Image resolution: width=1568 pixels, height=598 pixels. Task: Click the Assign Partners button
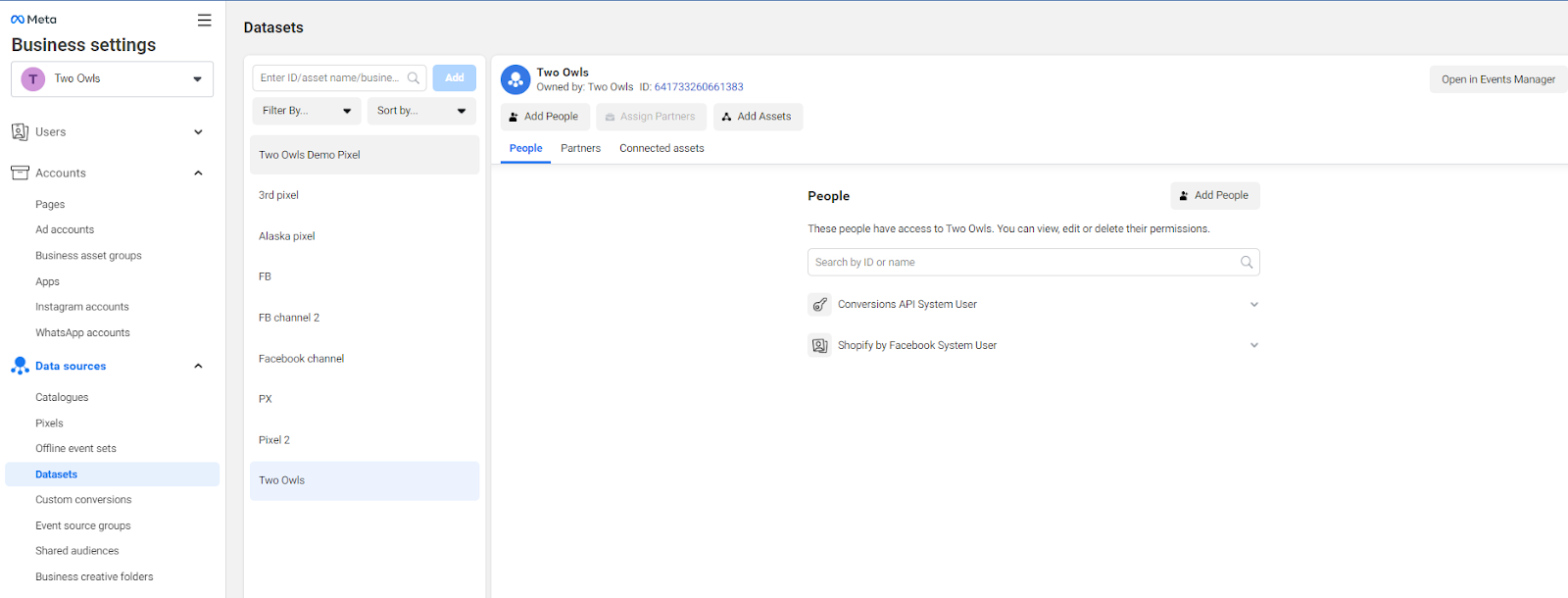click(x=651, y=117)
